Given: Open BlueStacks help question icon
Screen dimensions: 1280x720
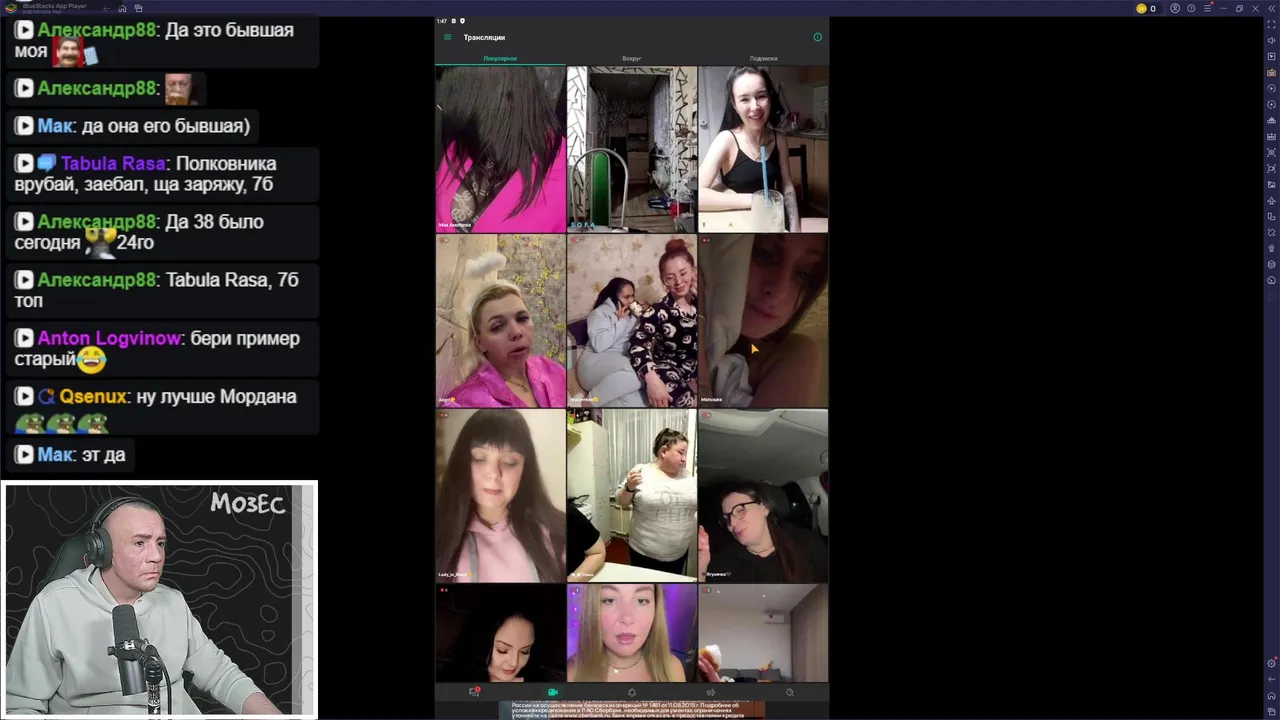Looking at the screenshot, I should tap(1191, 8).
